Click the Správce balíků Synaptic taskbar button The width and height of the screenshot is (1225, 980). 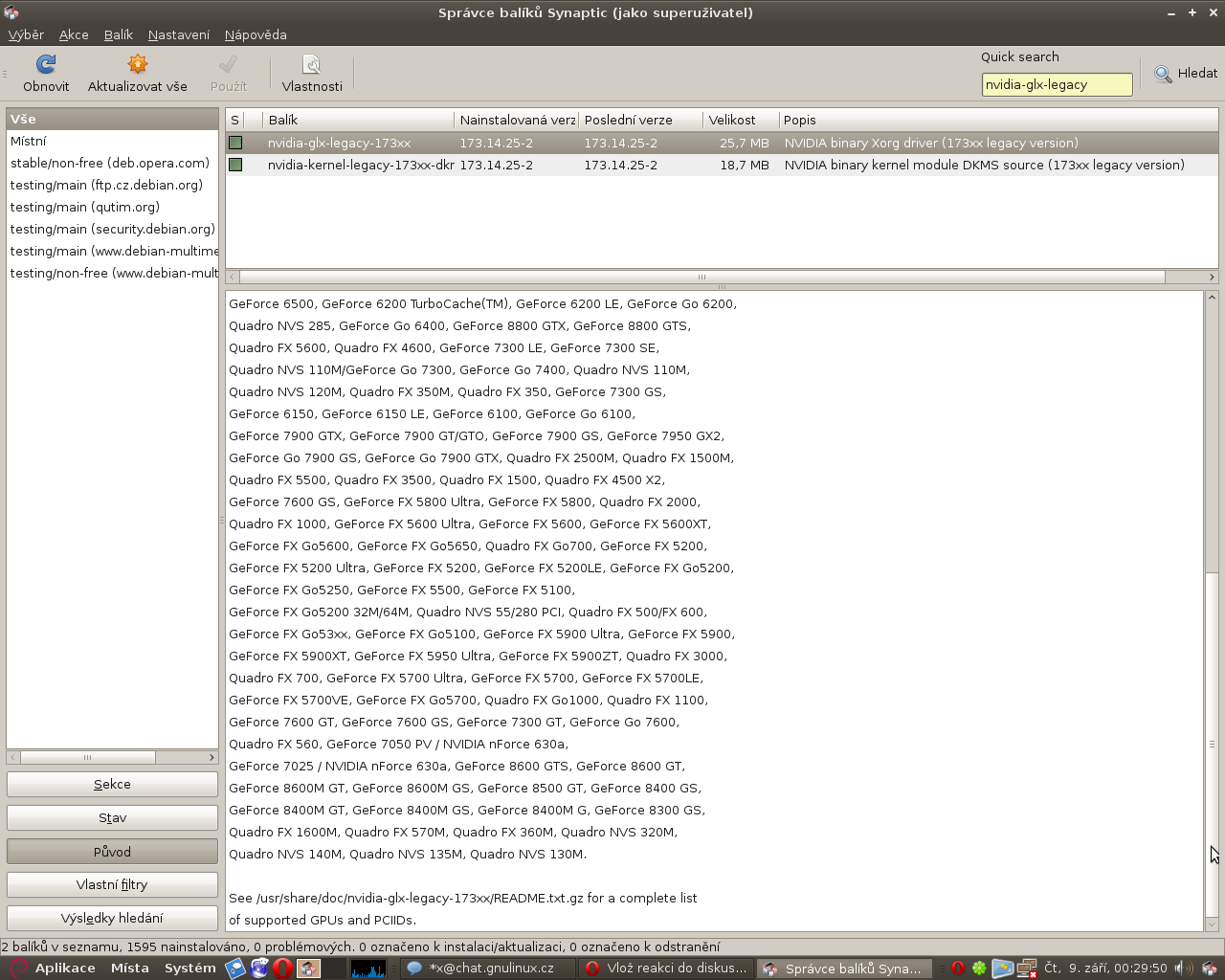[845, 969]
